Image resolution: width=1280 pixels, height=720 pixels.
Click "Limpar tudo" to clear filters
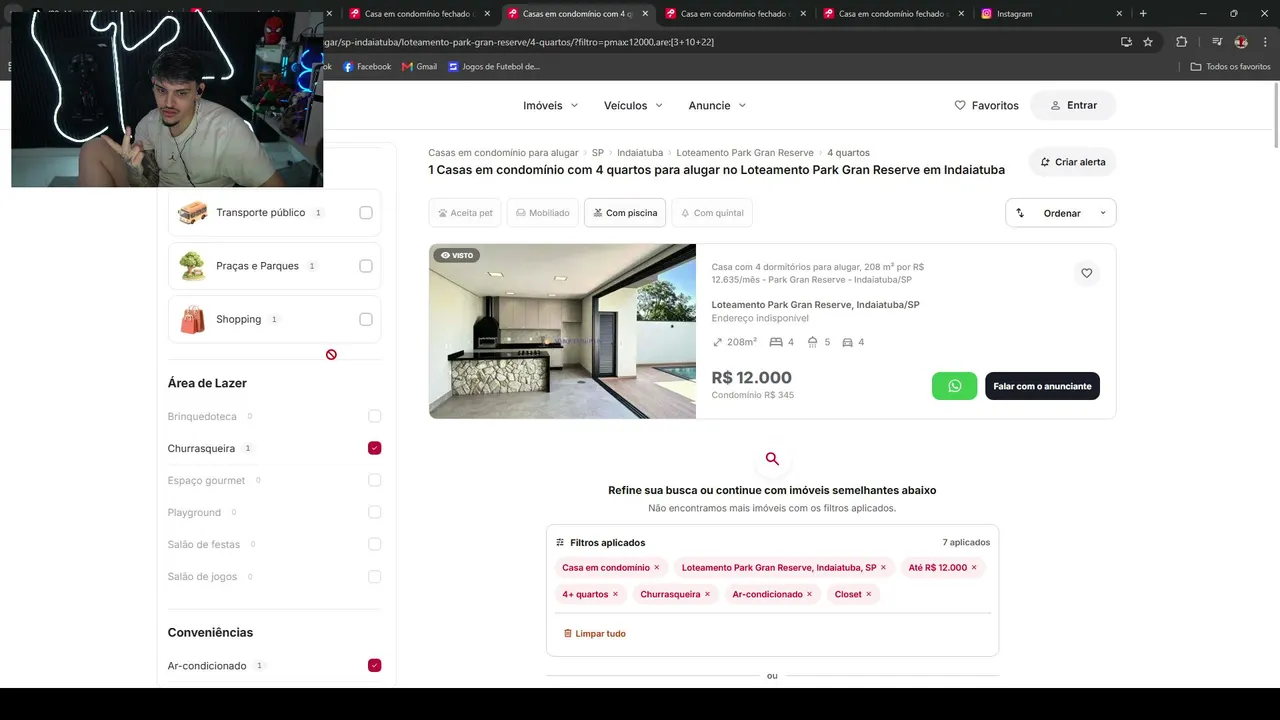click(x=594, y=634)
